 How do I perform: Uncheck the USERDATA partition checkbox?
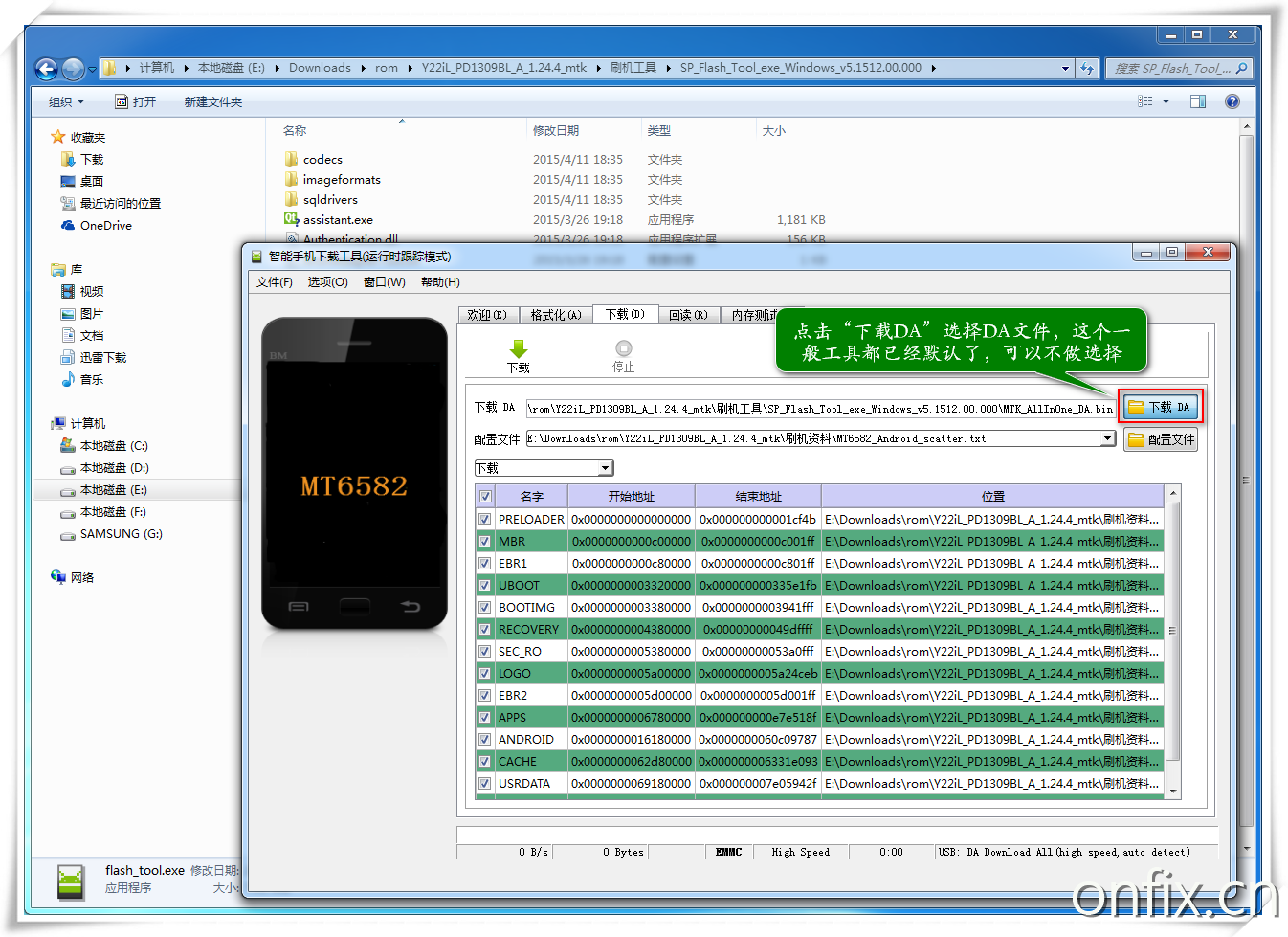point(485,783)
